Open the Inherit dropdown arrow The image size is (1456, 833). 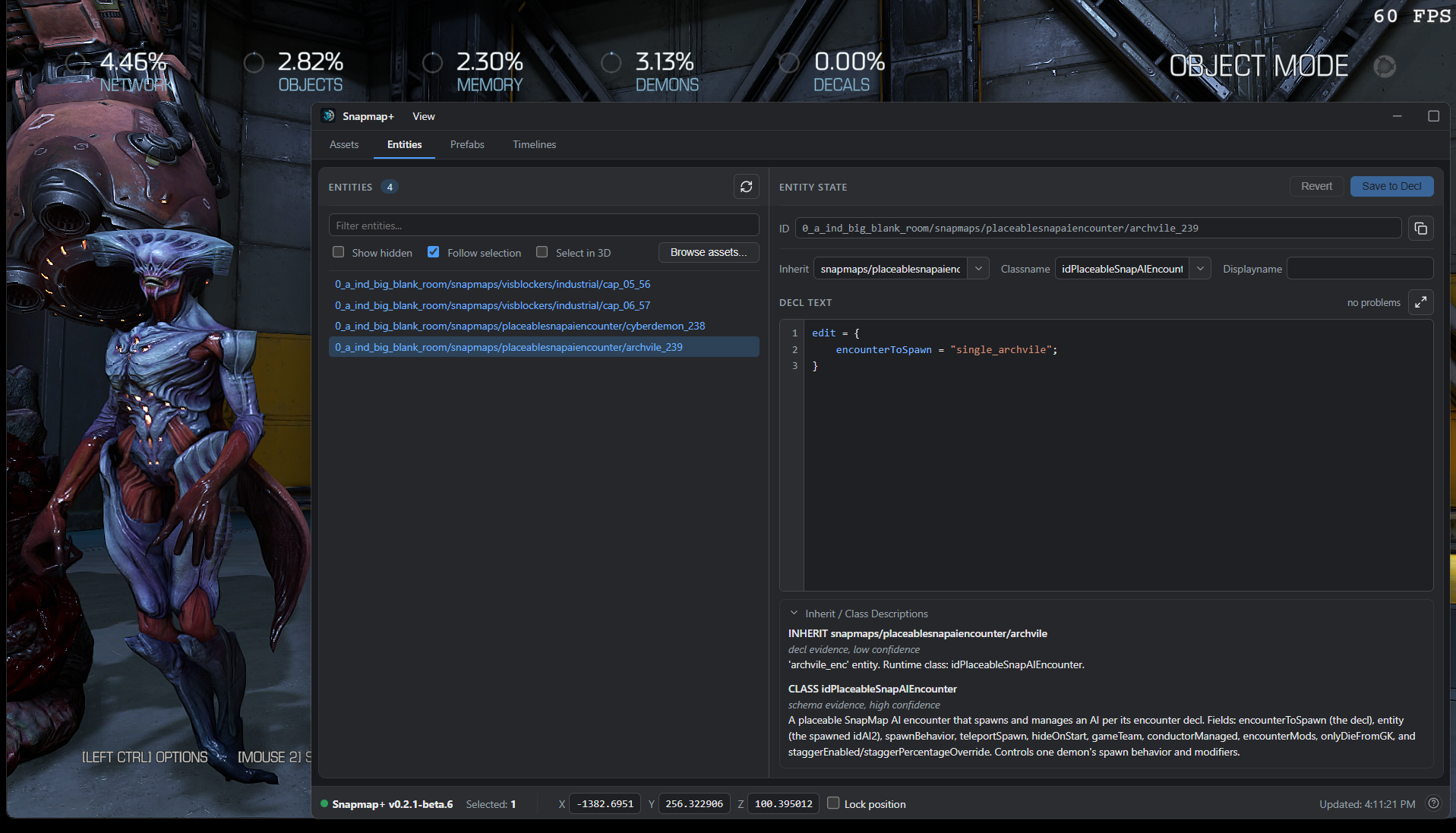pos(978,268)
